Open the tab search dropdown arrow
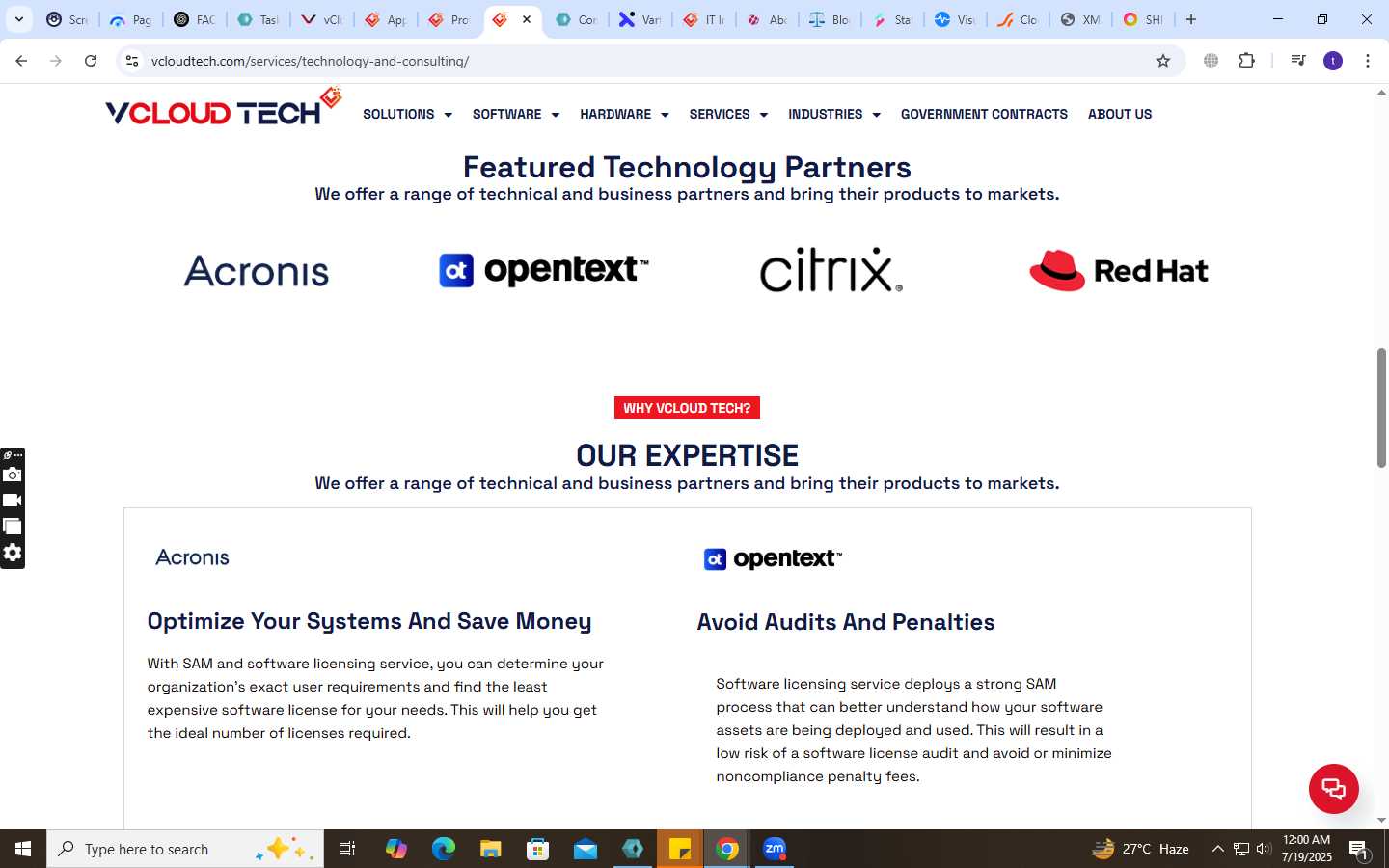Screen dimensions: 1389x868 18,19
